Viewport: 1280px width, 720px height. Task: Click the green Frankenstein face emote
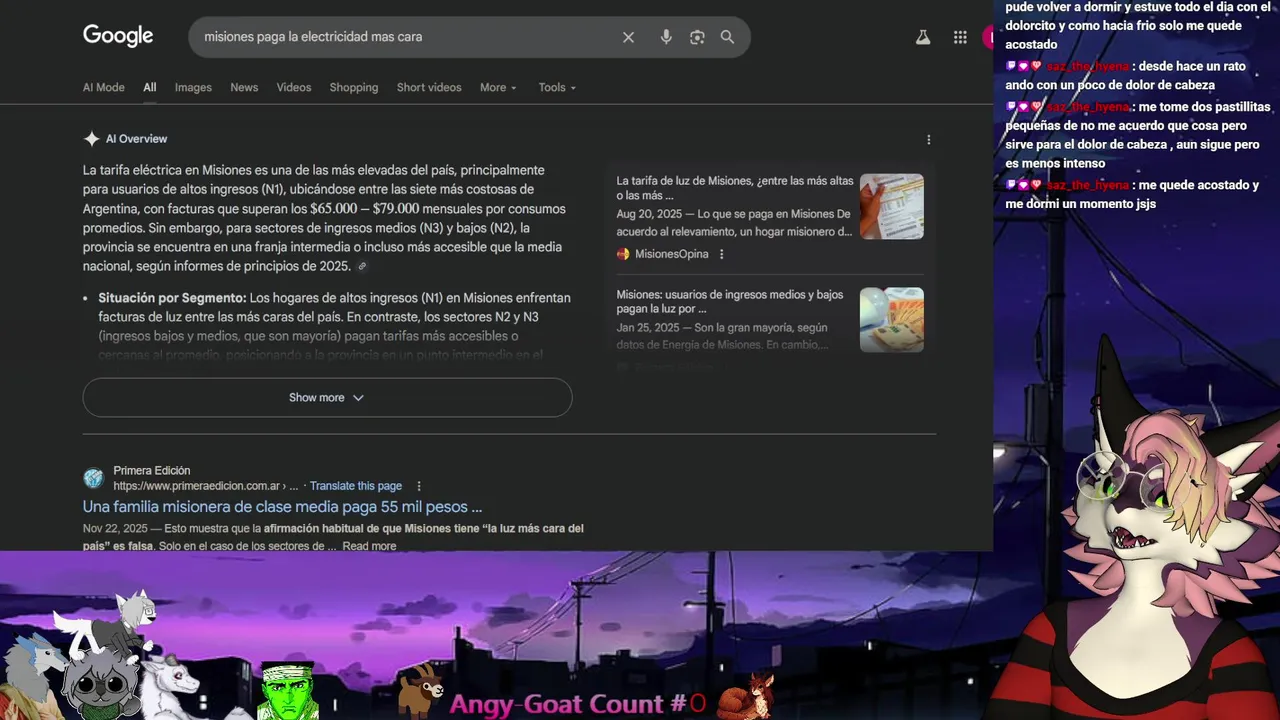[288, 691]
